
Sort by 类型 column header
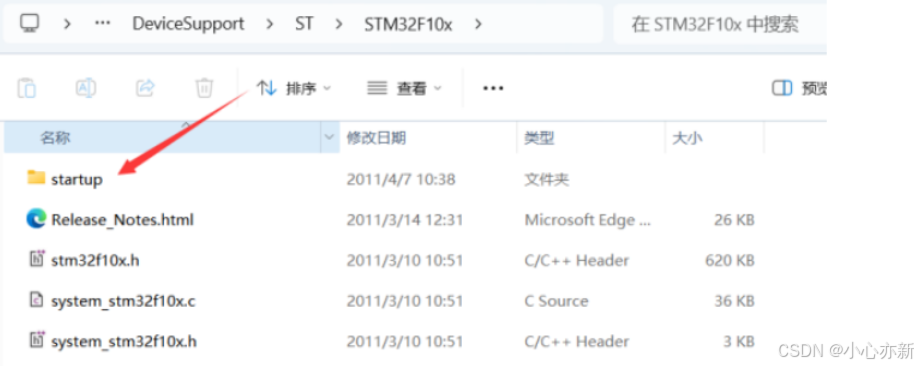click(x=539, y=138)
